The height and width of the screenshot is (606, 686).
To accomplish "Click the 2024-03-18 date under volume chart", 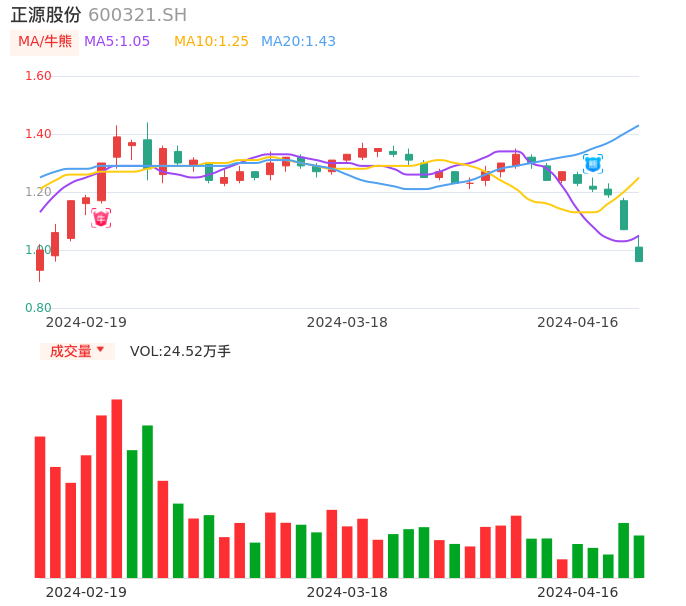I will (347, 592).
